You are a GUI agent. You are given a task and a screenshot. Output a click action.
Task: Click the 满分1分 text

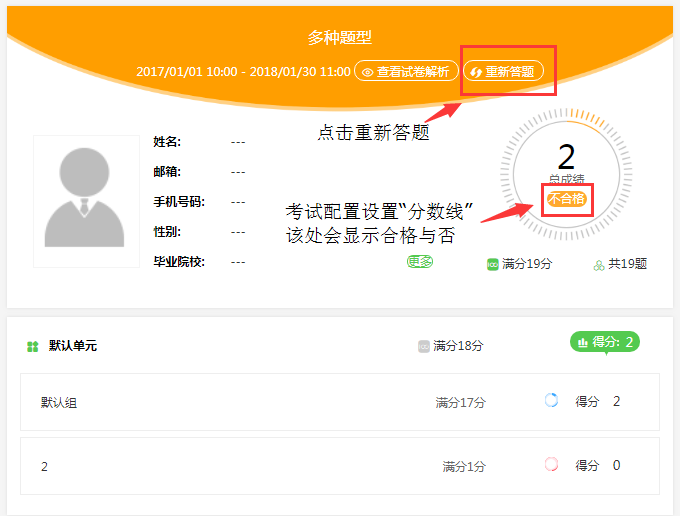464,467
